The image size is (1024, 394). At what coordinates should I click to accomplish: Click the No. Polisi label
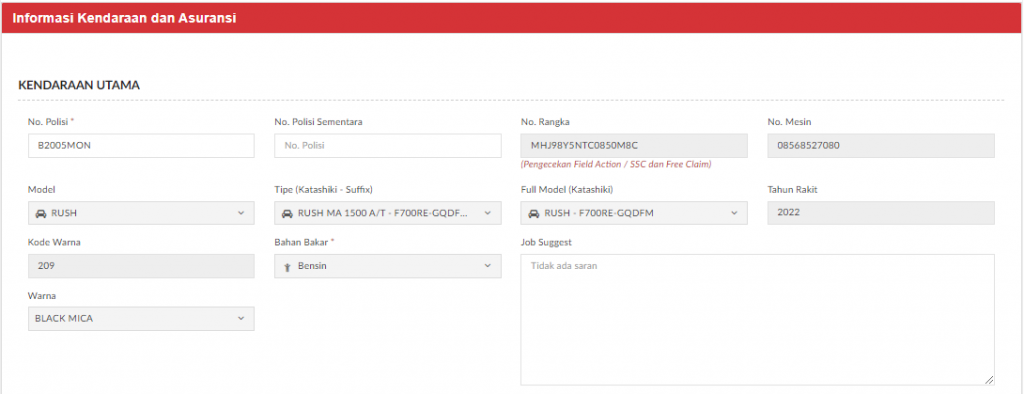pos(50,122)
